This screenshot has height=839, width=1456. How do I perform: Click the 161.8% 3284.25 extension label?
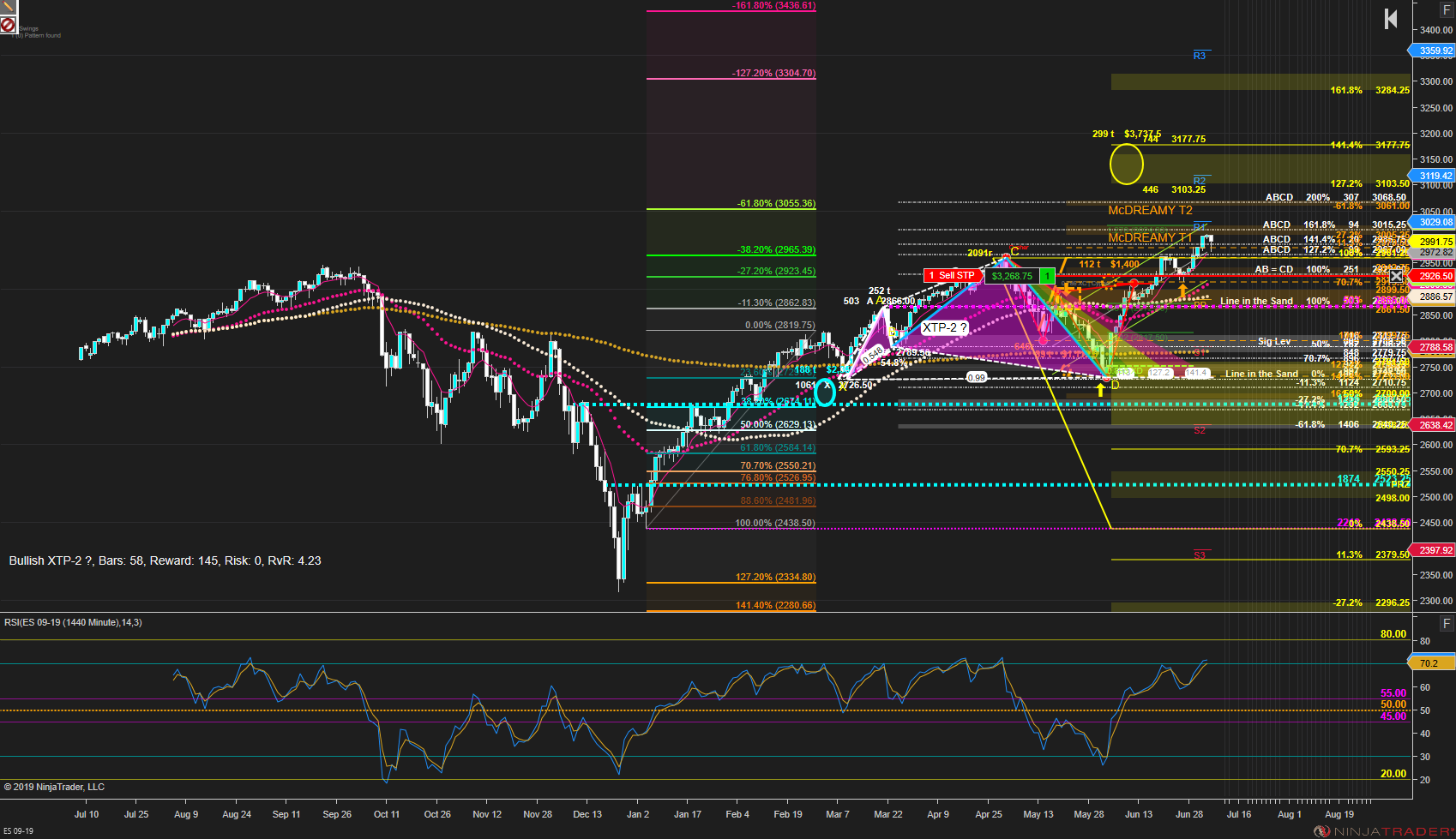[1370, 90]
